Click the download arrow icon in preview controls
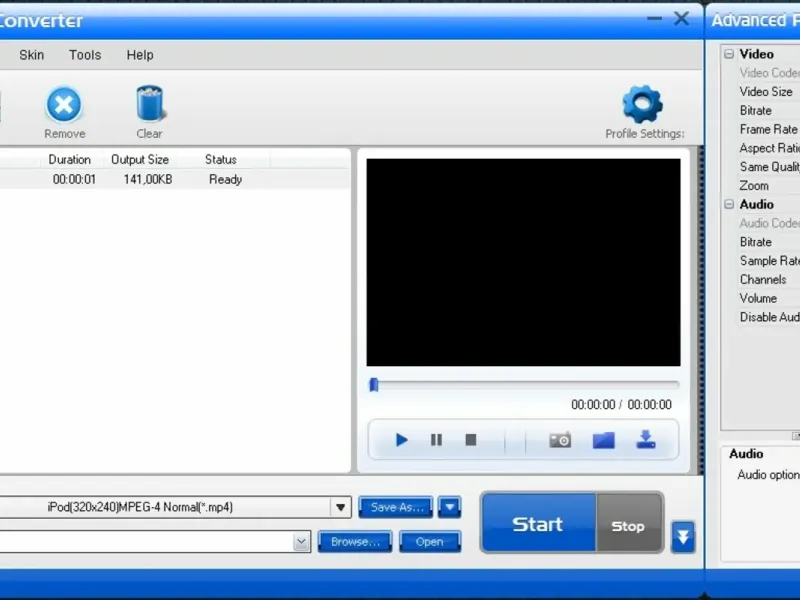This screenshot has height=600, width=800. [646, 439]
